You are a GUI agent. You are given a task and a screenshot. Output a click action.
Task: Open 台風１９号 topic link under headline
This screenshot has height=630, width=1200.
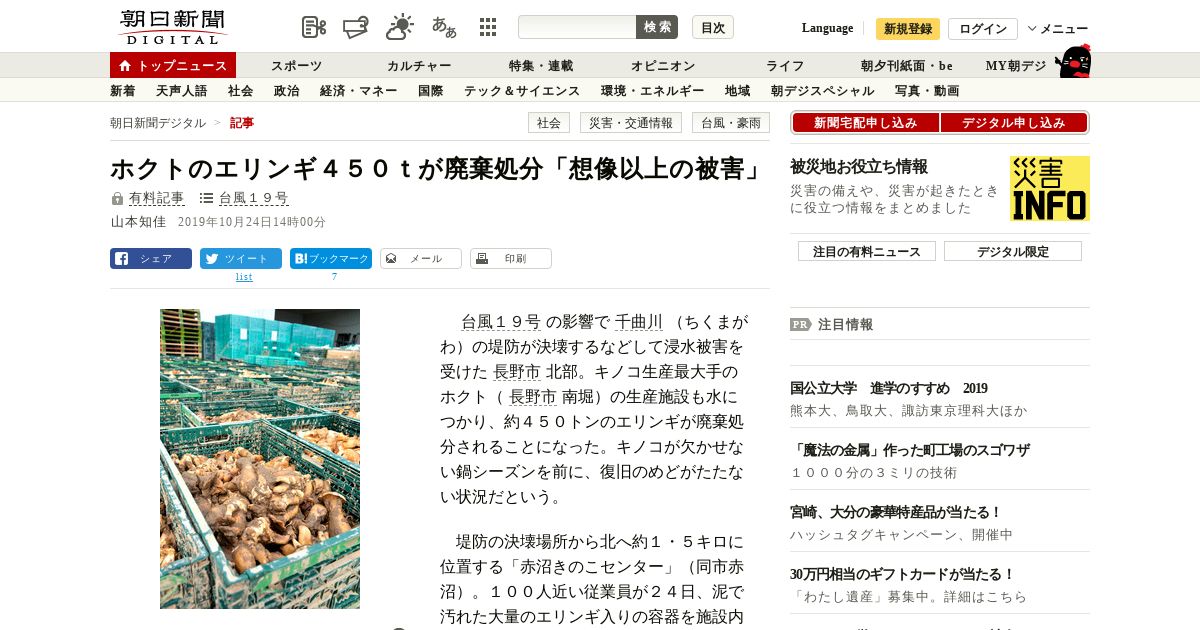tap(254, 198)
